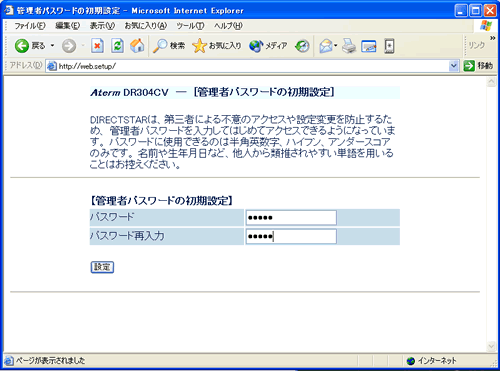Screen dimensions: 500x371
Task: Click the Edit page toolbar icon
Action: click(x=369, y=46)
